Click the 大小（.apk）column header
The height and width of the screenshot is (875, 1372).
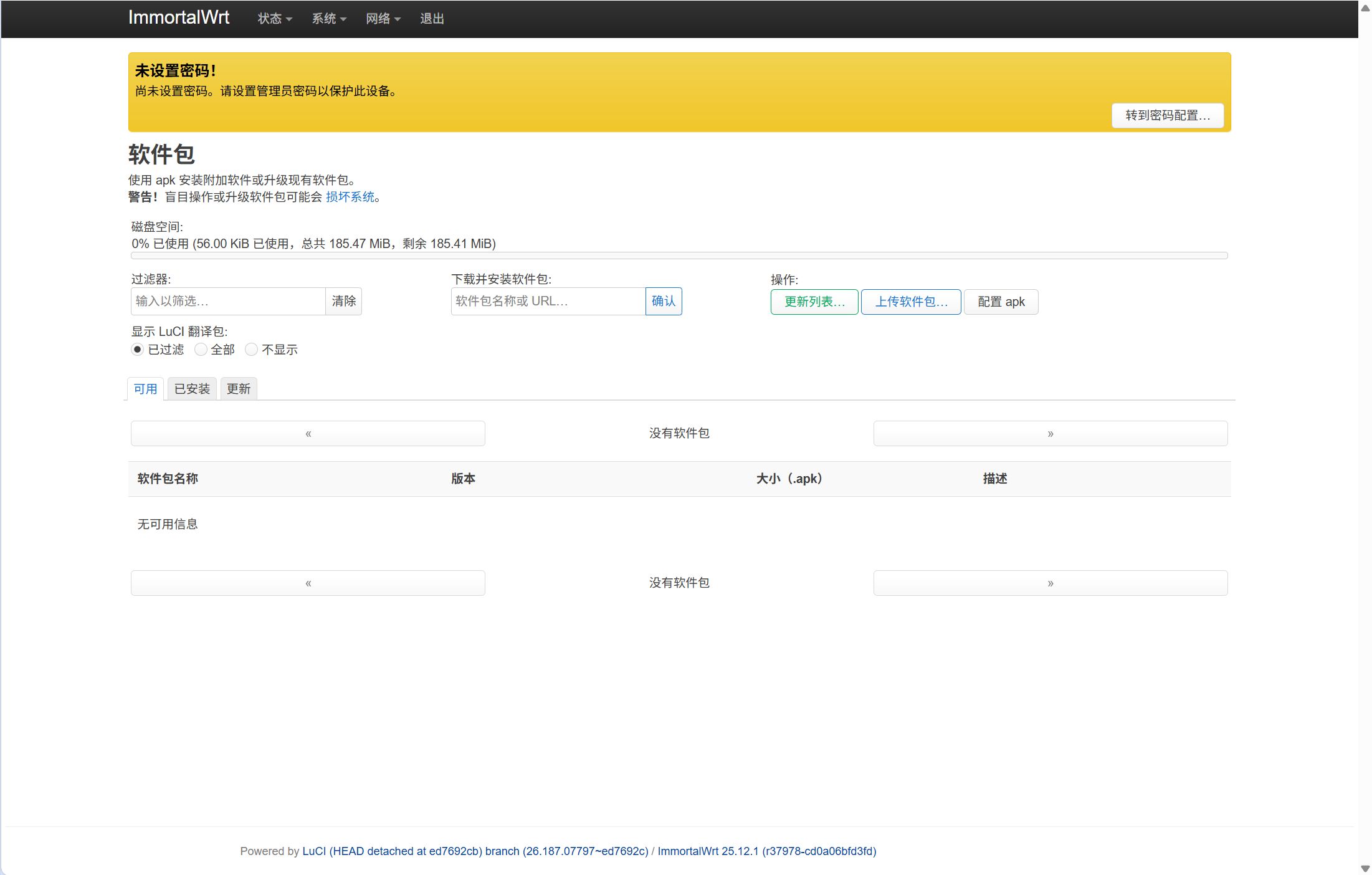[789, 479]
